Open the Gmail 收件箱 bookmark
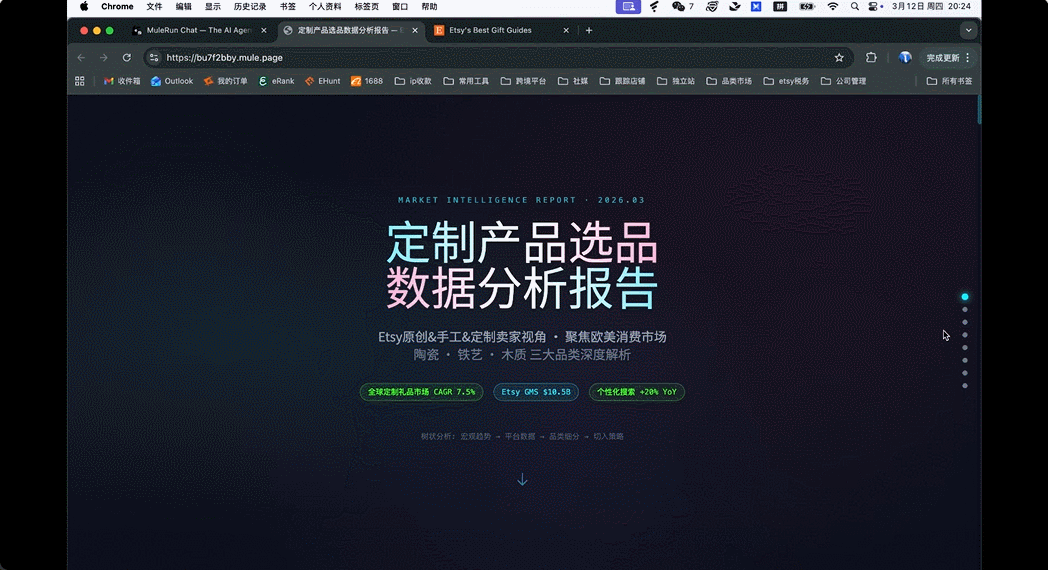This screenshot has width=1048, height=570. 122,81
